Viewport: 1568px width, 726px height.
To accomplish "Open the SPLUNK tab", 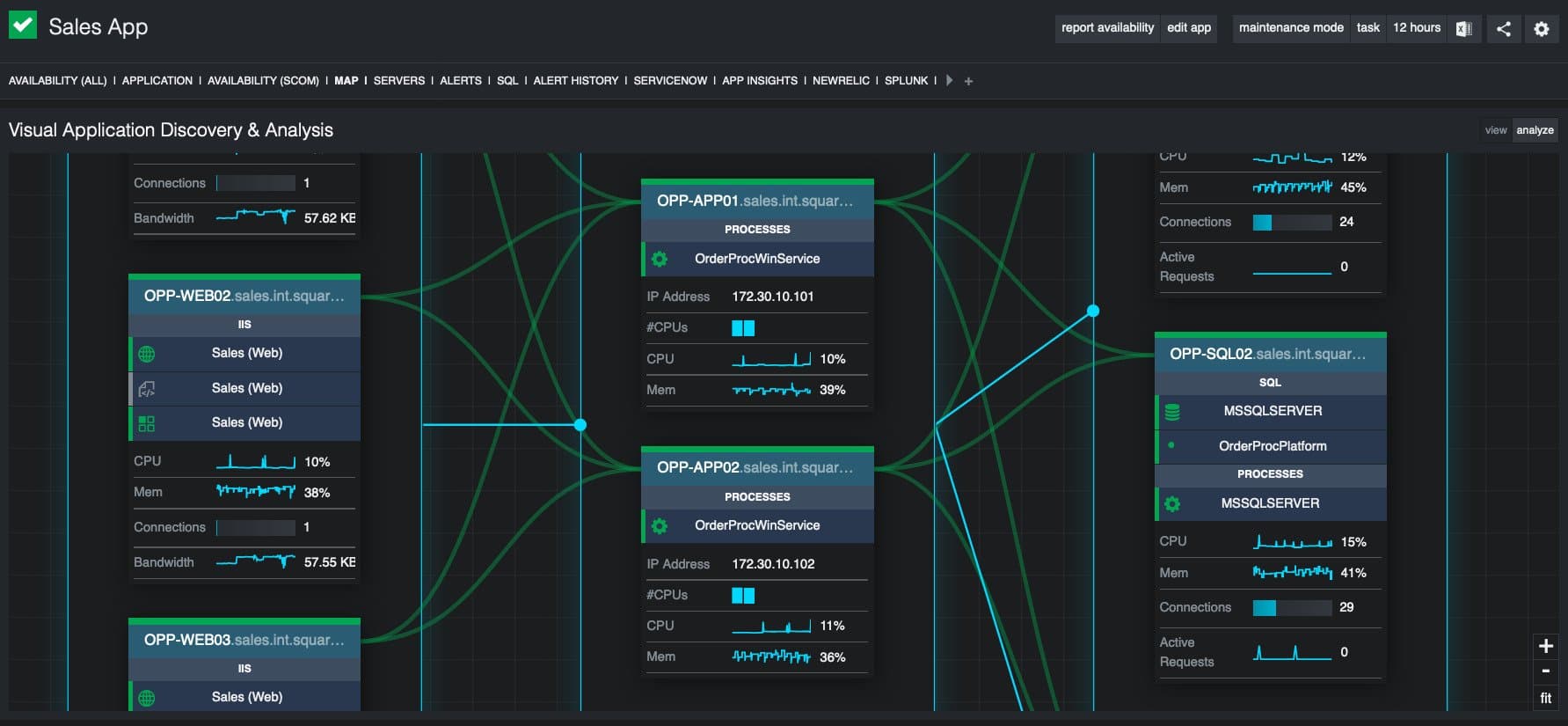I will coord(907,81).
